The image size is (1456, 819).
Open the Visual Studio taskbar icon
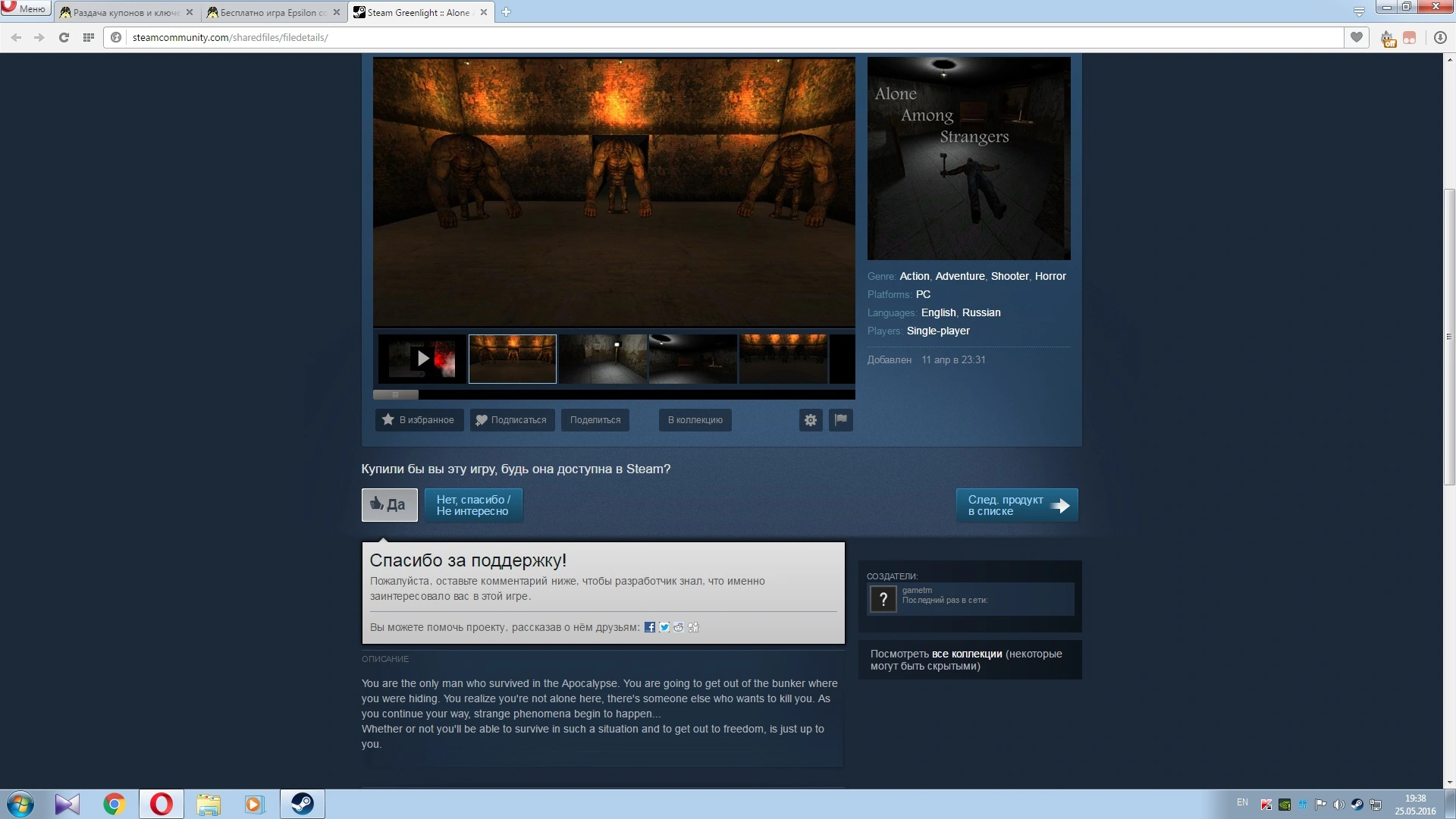(67, 804)
